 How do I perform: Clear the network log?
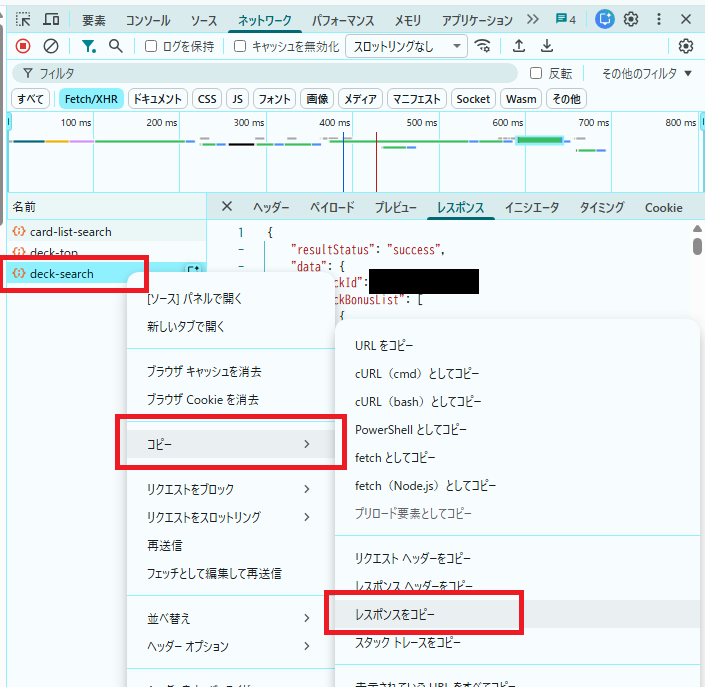[x=51, y=46]
